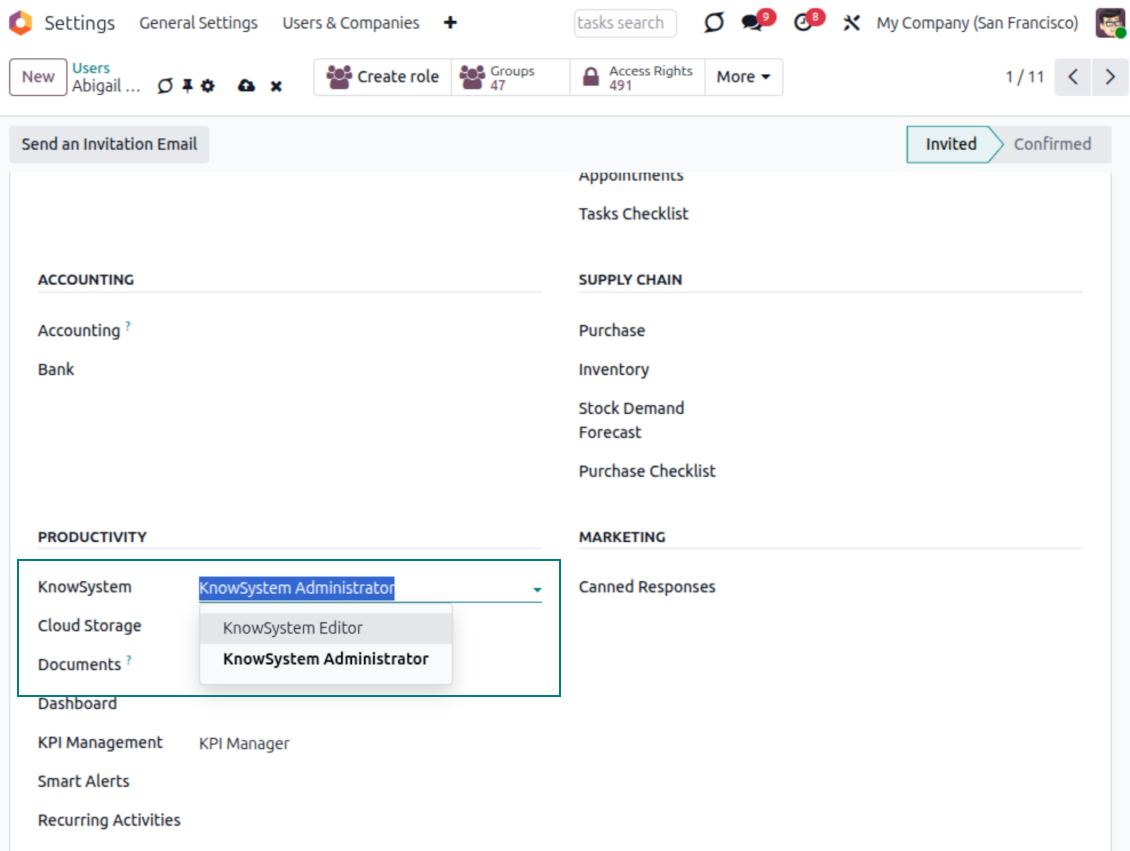The width and height of the screenshot is (1130, 851).
Task: Click the Users breadcrumb link
Action: tap(91, 68)
